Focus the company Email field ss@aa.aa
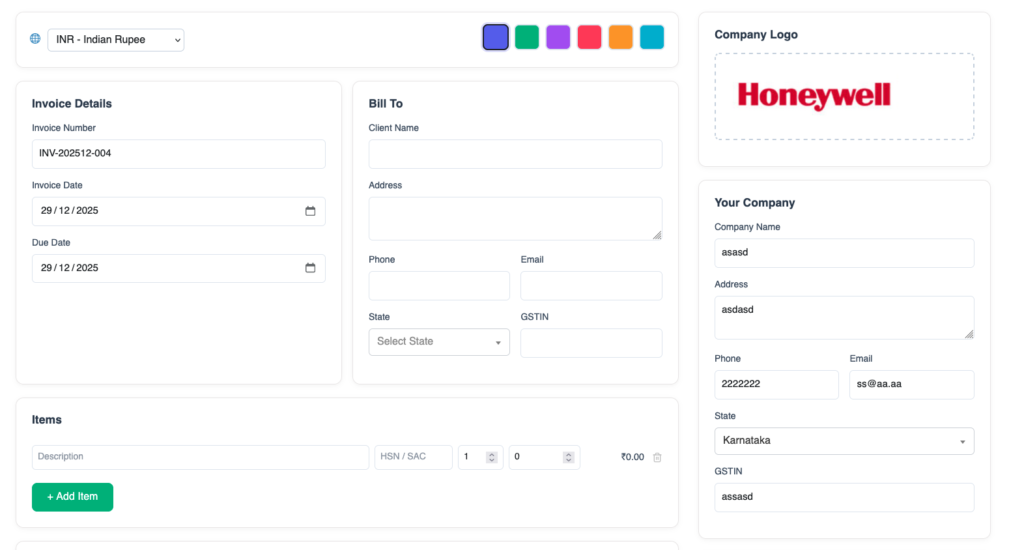This screenshot has height=550, width=1024. 912,385
